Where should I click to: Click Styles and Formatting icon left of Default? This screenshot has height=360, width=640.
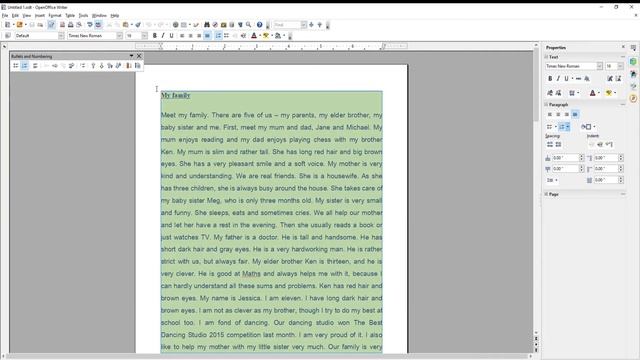coord(8,36)
